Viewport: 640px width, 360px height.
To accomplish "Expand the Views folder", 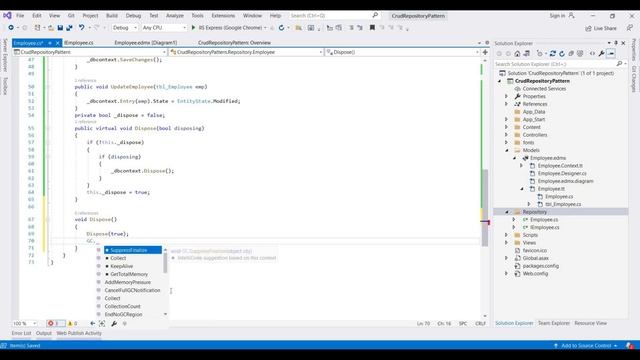I will [x=507, y=243].
